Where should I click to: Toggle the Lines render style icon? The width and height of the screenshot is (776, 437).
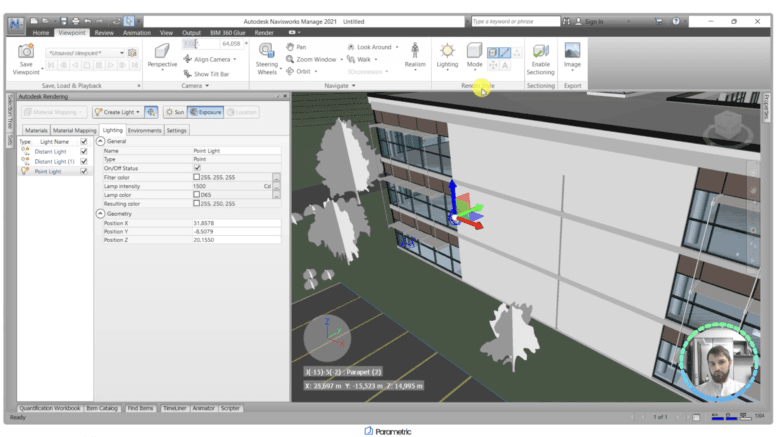pos(504,52)
